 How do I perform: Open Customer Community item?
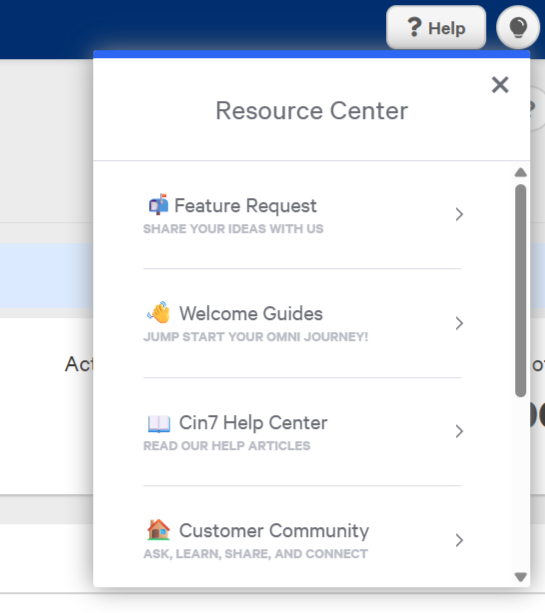click(302, 540)
